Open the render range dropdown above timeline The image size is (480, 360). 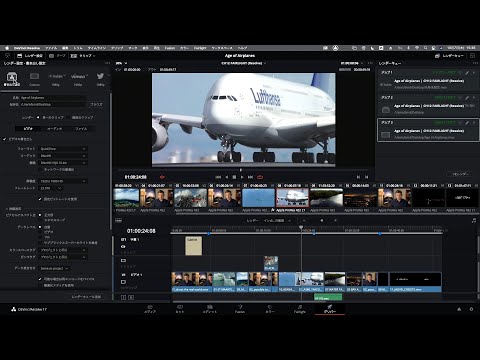tap(277, 220)
